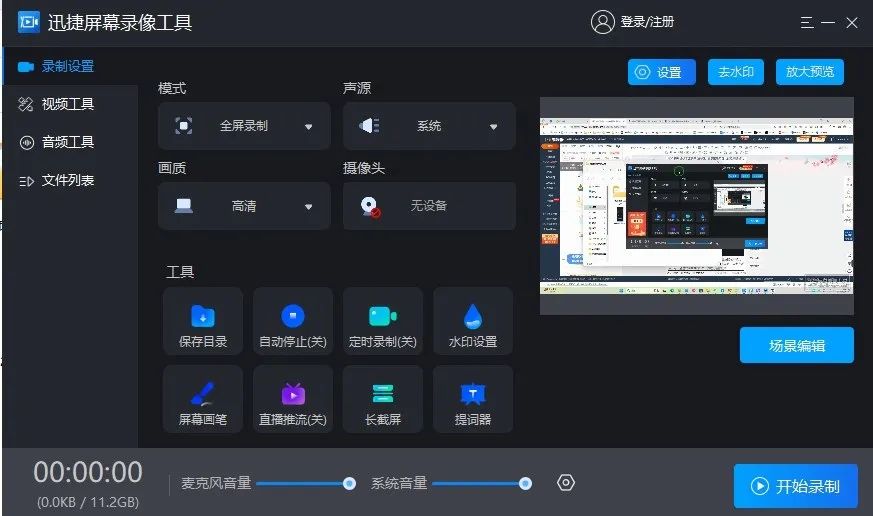Open 场景编辑 scene editor
This screenshot has width=873, height=516.
point(797,346)
